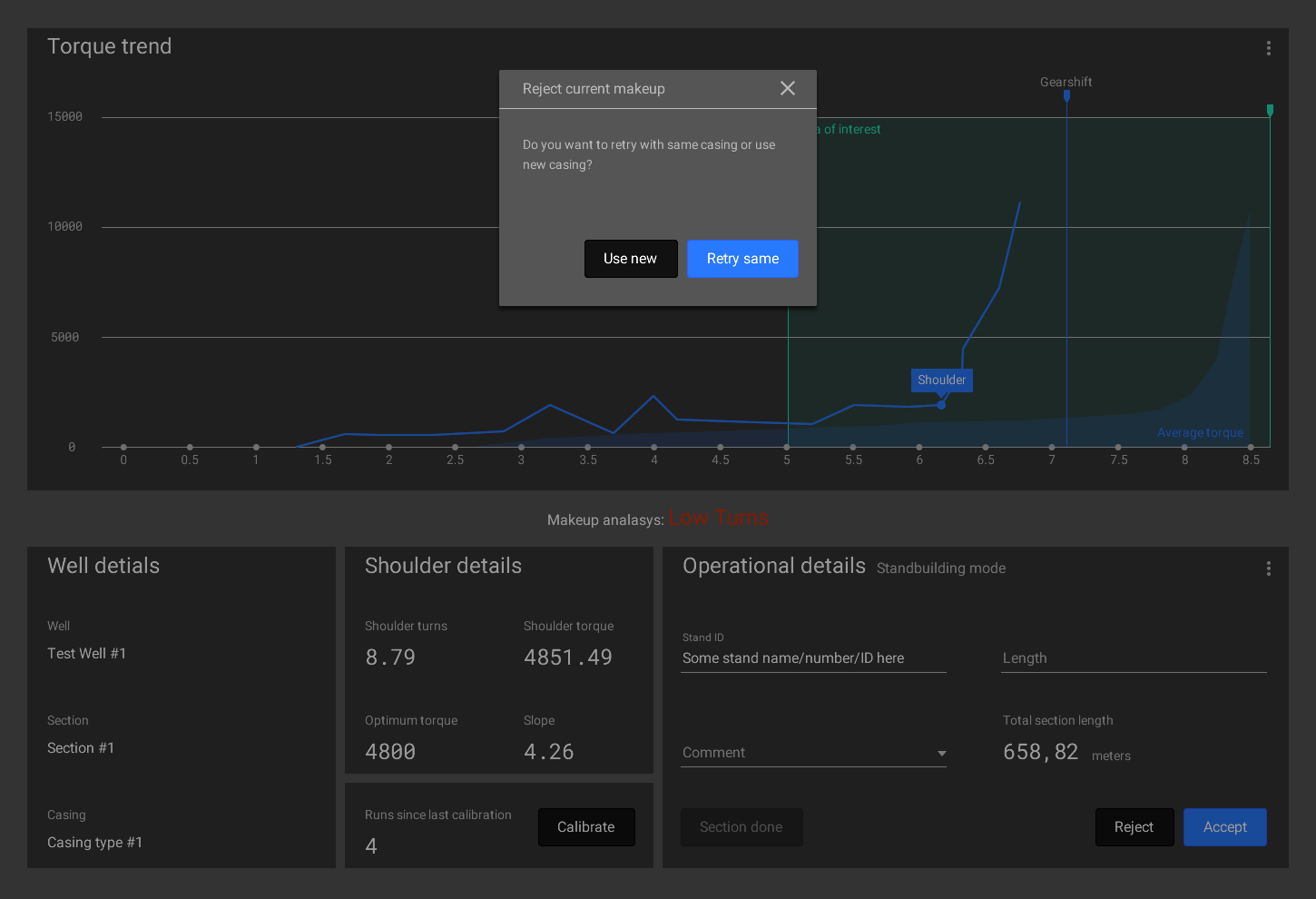Click the Standbuilding mode label
The height and width of the screenshot is (899, 1316).
(x=941, y=568)
